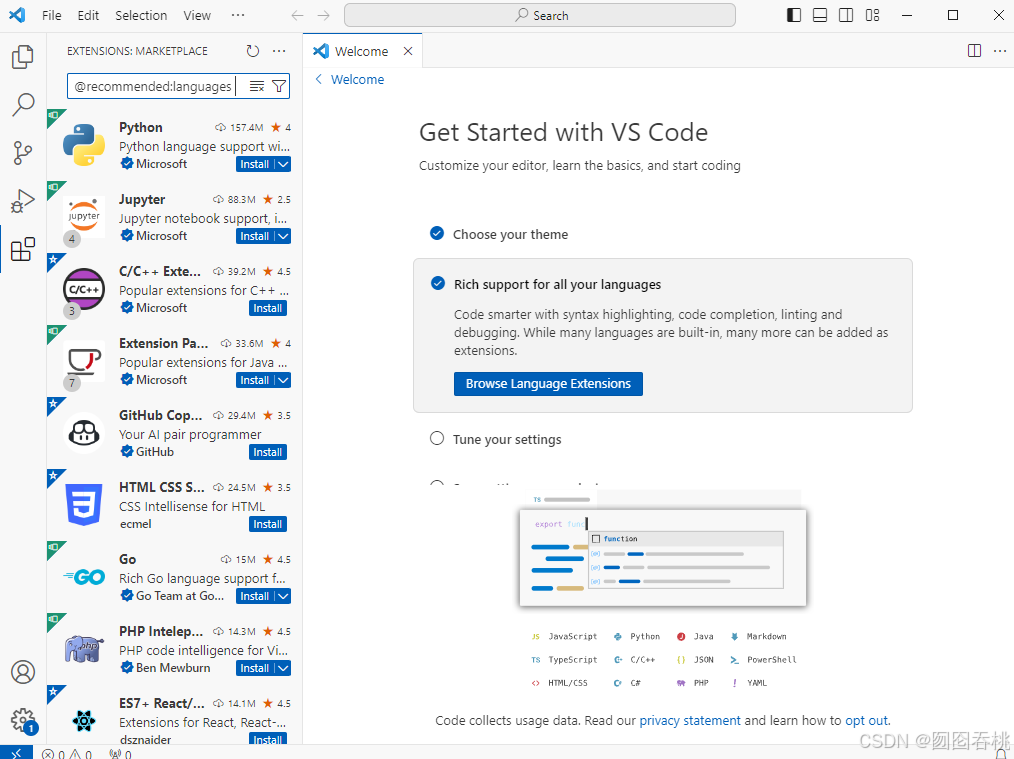Select the ES7+ React extension icon

84,720
